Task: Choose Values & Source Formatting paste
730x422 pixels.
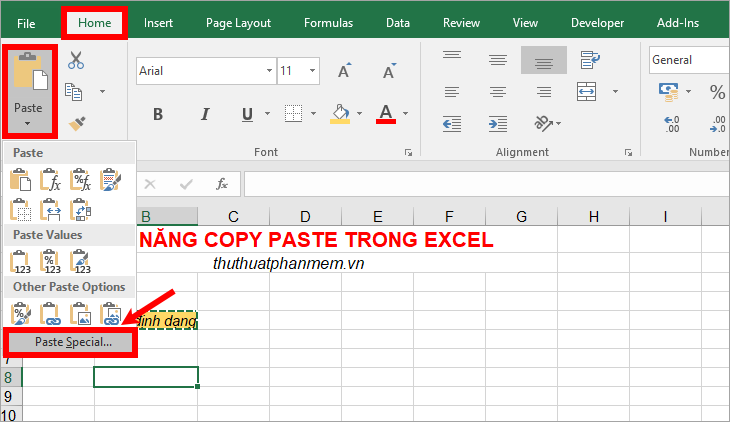Action: (x=80, y=262)
